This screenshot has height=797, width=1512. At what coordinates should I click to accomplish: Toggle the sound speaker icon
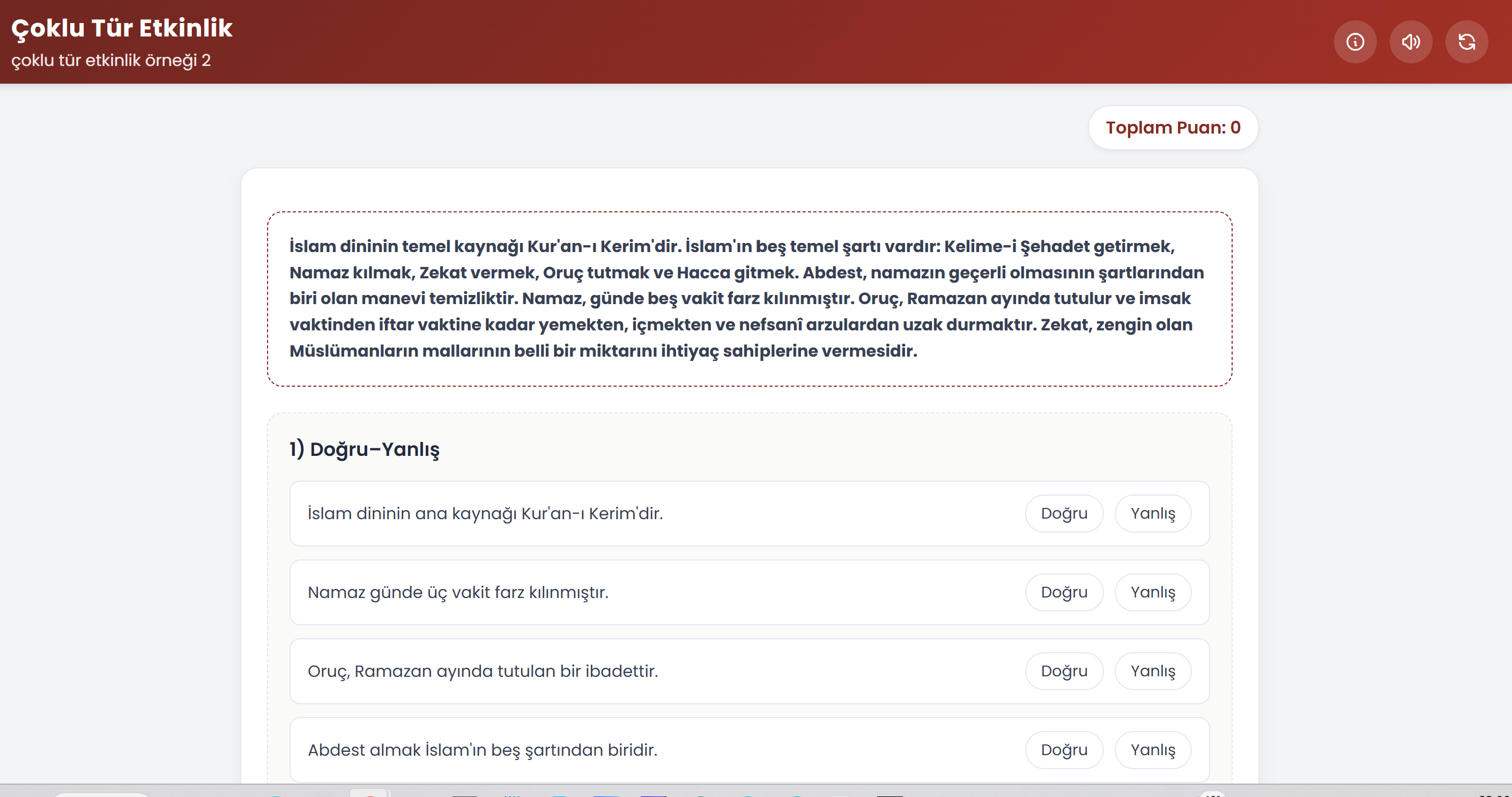1411,42
